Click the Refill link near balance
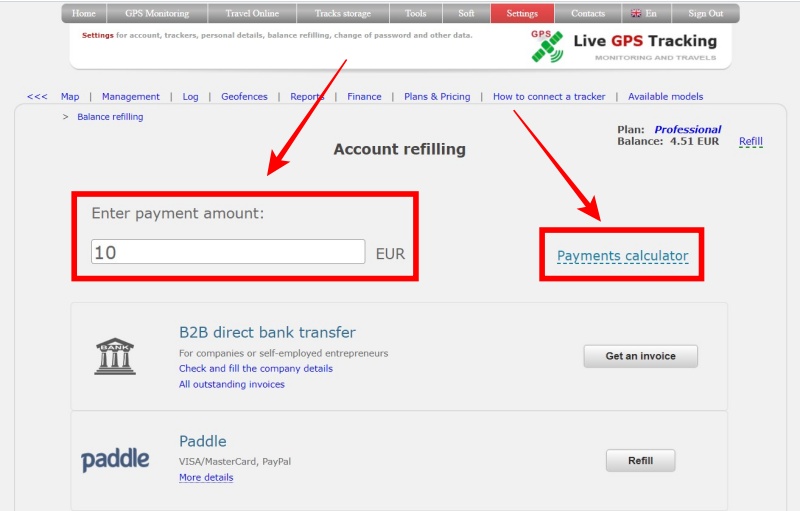The height and width of the screenshot is (511, 800). (x=750, y=142)
